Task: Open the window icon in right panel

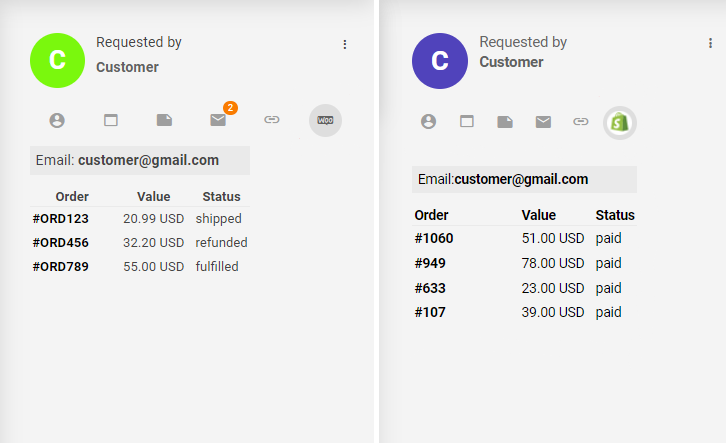Action: point(467,122)
